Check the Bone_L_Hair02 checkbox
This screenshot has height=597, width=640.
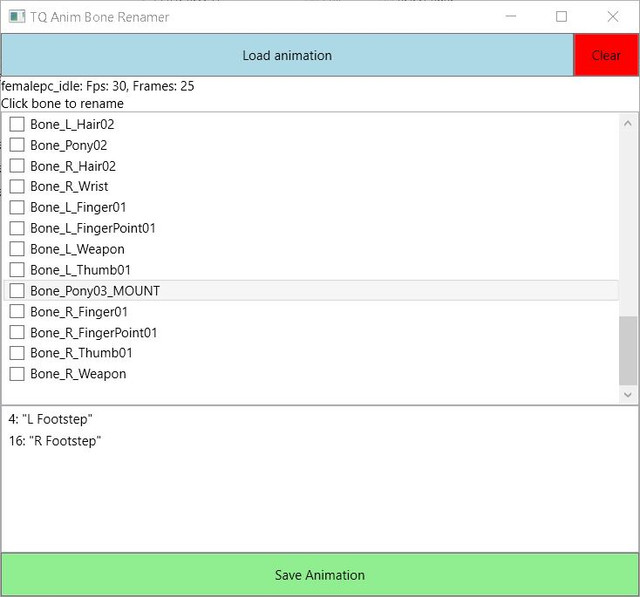[x=17, y=124]
